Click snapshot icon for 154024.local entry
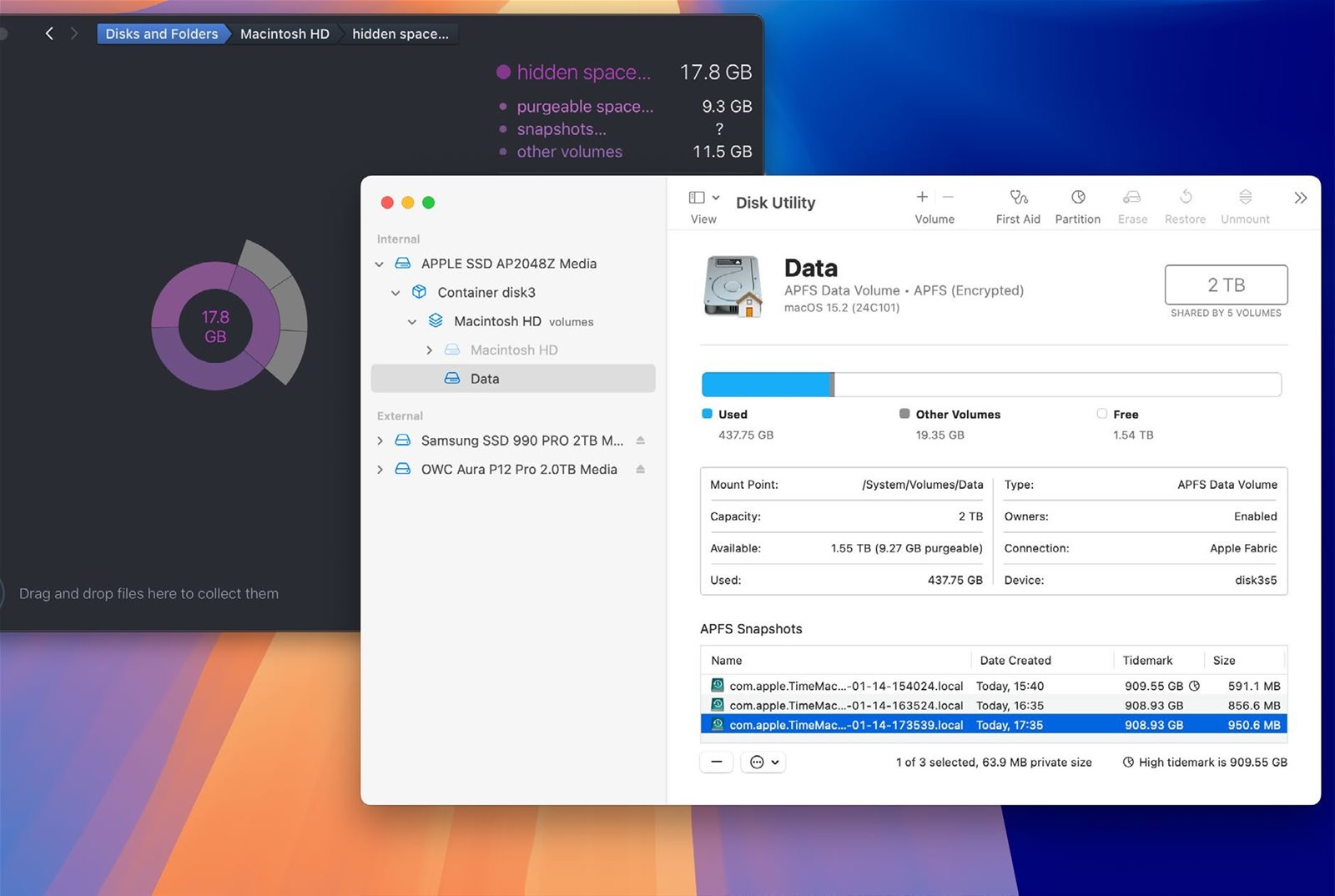Screen dimensions: 1335x896 717,686
